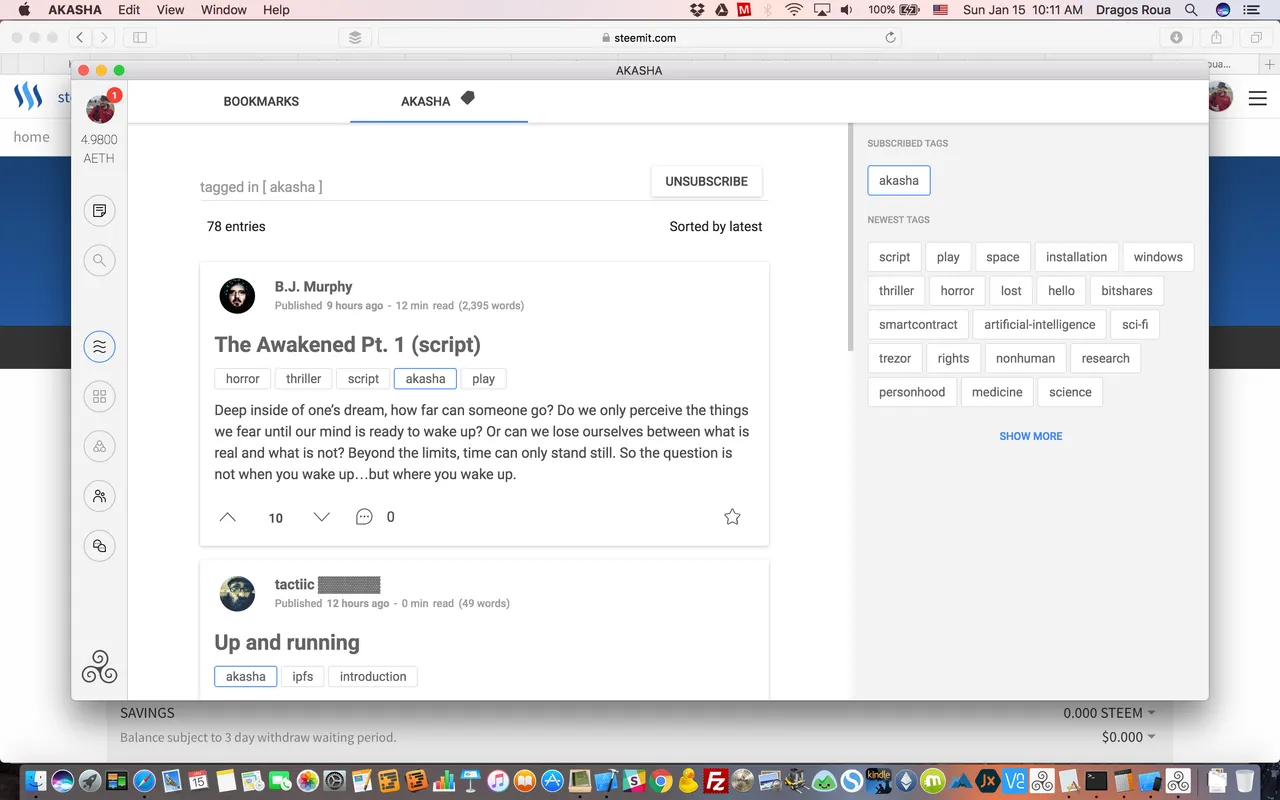Open user avatar with notification badge
Screen dimensions: 1280x800
point(101,107)
